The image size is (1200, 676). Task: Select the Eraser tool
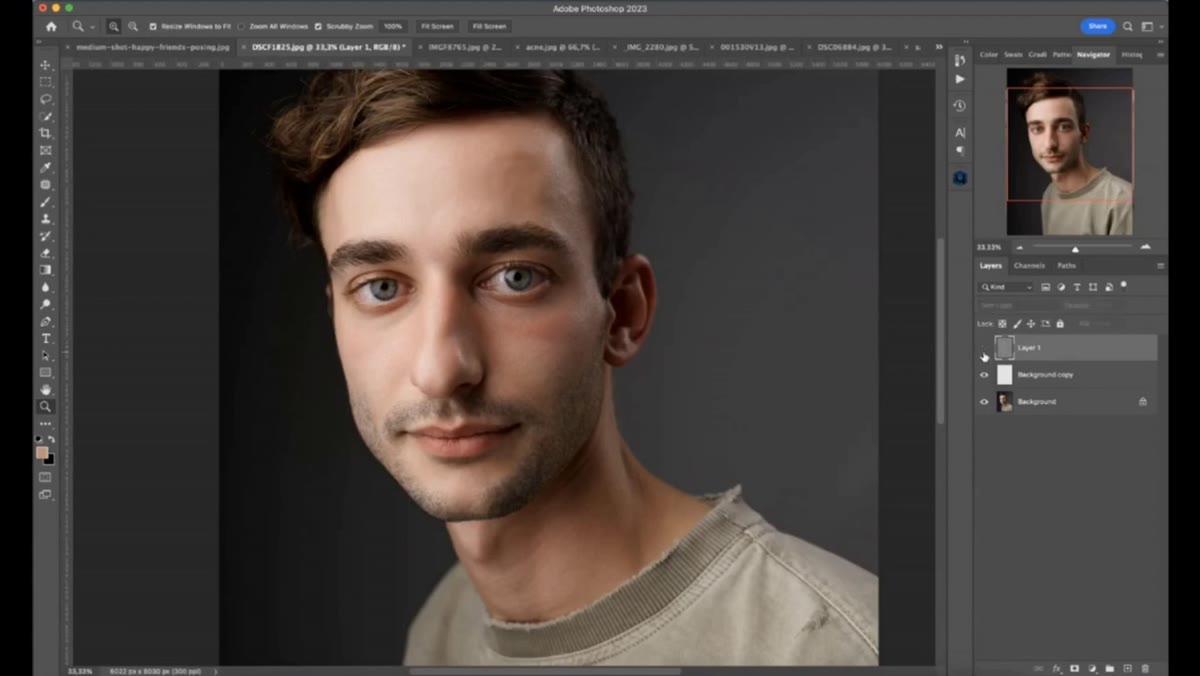(x=45, y=253)
